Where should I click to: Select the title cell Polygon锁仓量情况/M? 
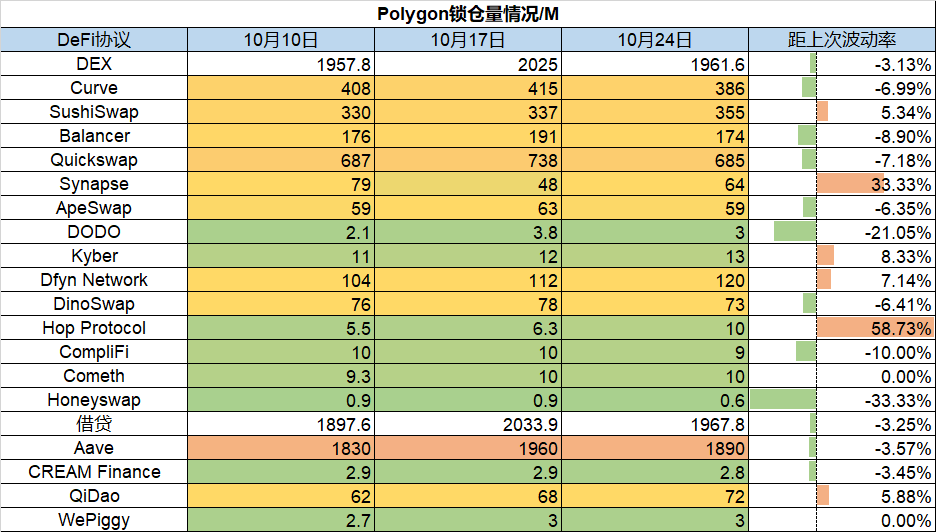468,14
